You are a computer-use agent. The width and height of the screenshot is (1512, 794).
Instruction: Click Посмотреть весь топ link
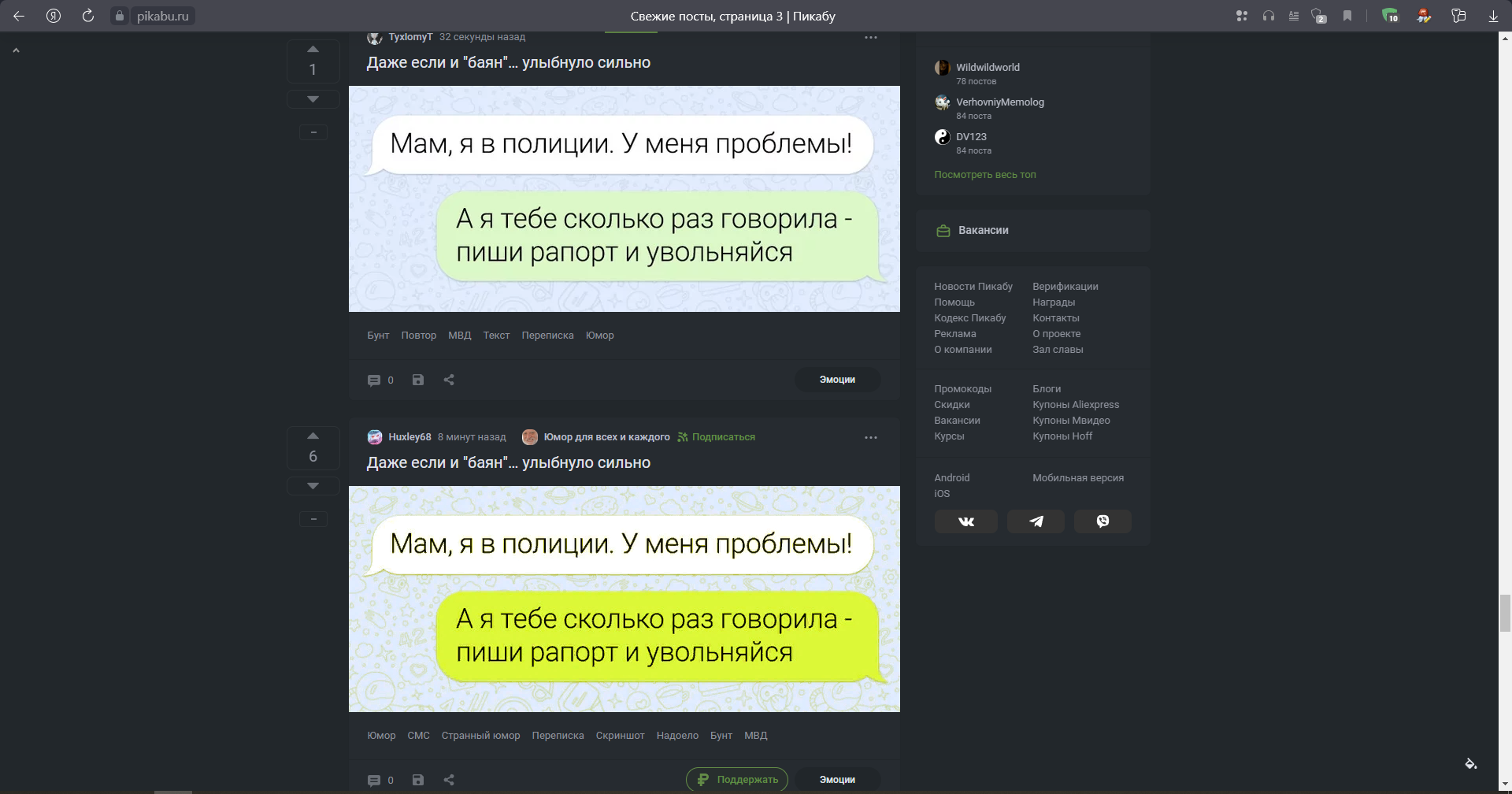coord(985,175)
